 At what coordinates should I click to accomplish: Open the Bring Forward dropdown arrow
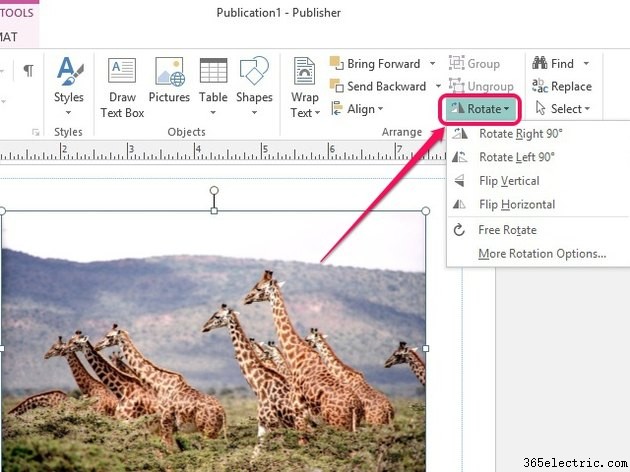coord(432,63)
